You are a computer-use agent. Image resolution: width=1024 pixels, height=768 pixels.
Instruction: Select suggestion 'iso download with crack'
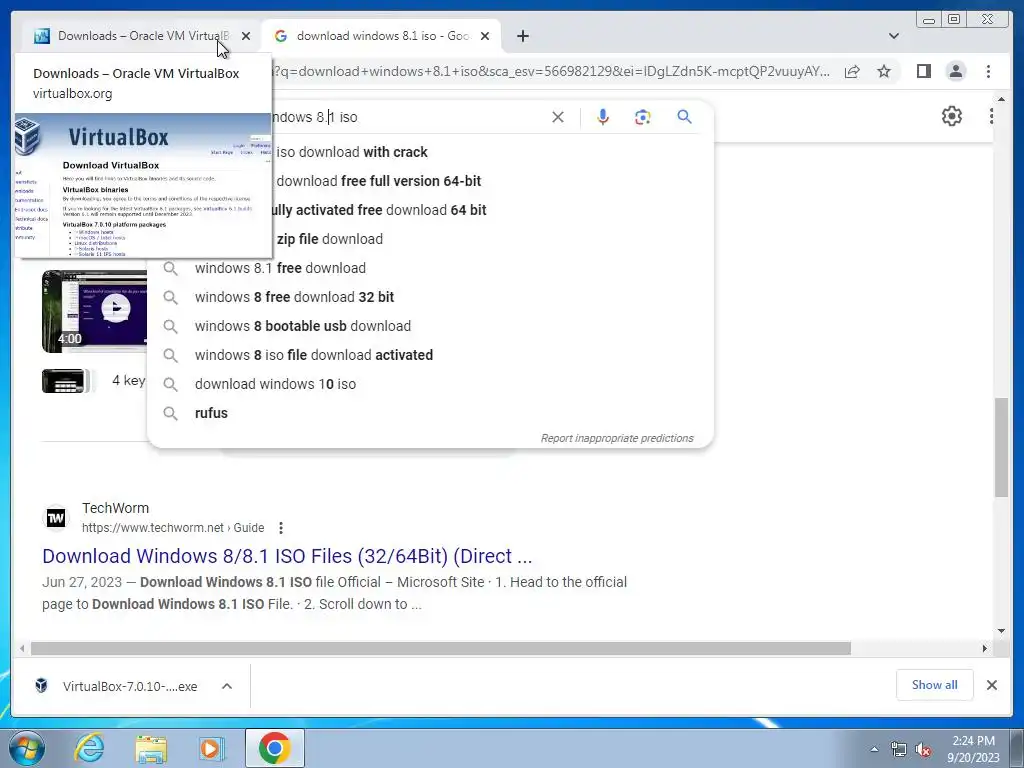coord(428,152)
